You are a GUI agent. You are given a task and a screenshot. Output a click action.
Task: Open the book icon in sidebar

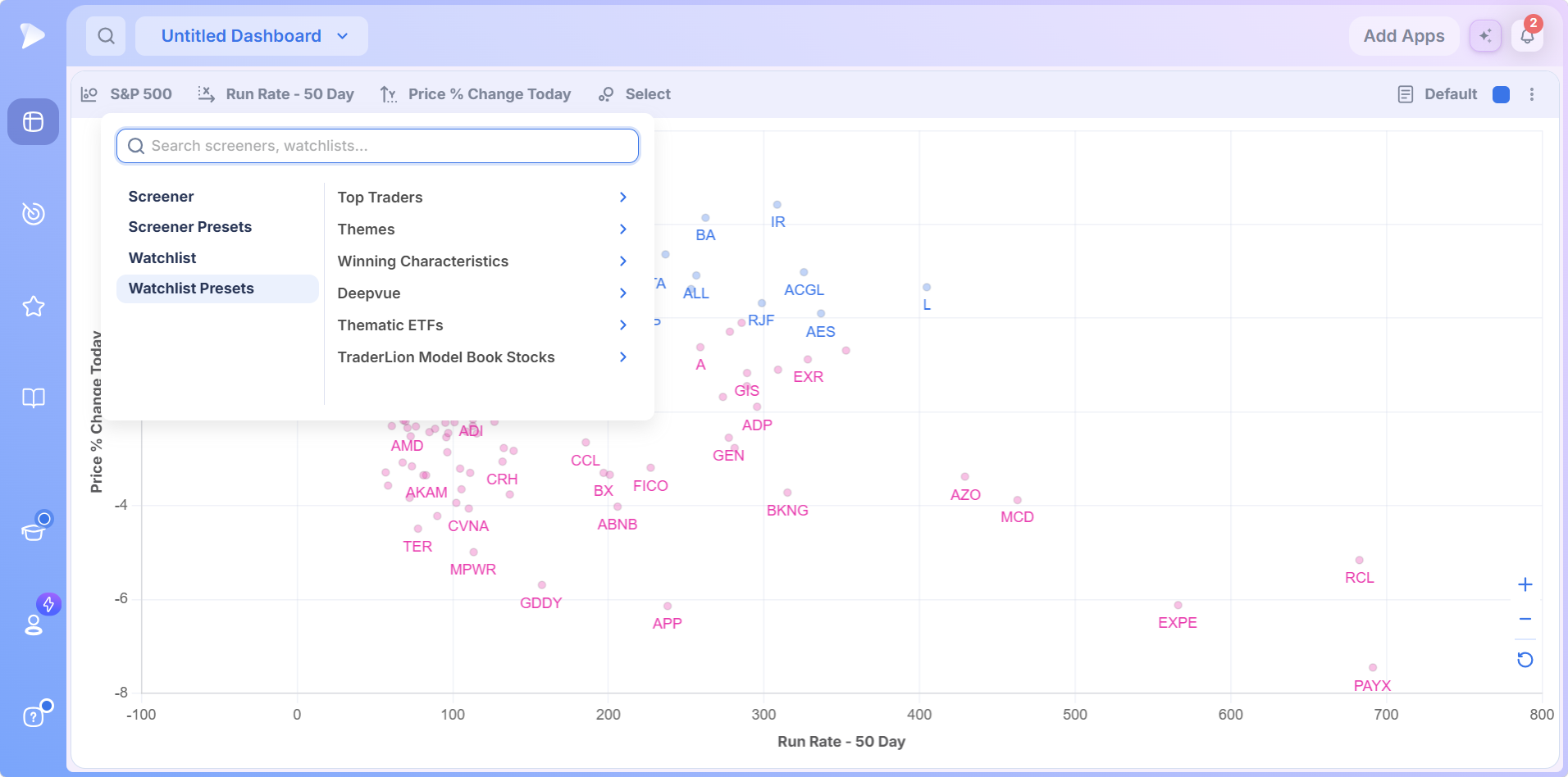click(x=33, y=398)
